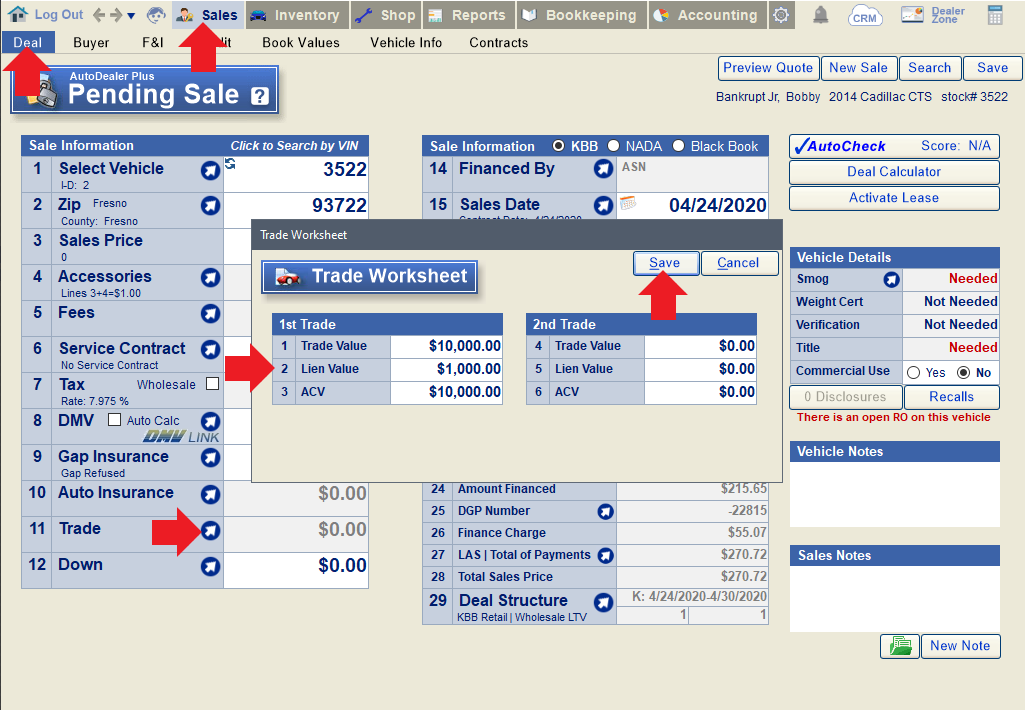The height and width of the screenshot is (710, 1025).
Task: Click the Auto Insurance arrow icon
Action: 210,494
